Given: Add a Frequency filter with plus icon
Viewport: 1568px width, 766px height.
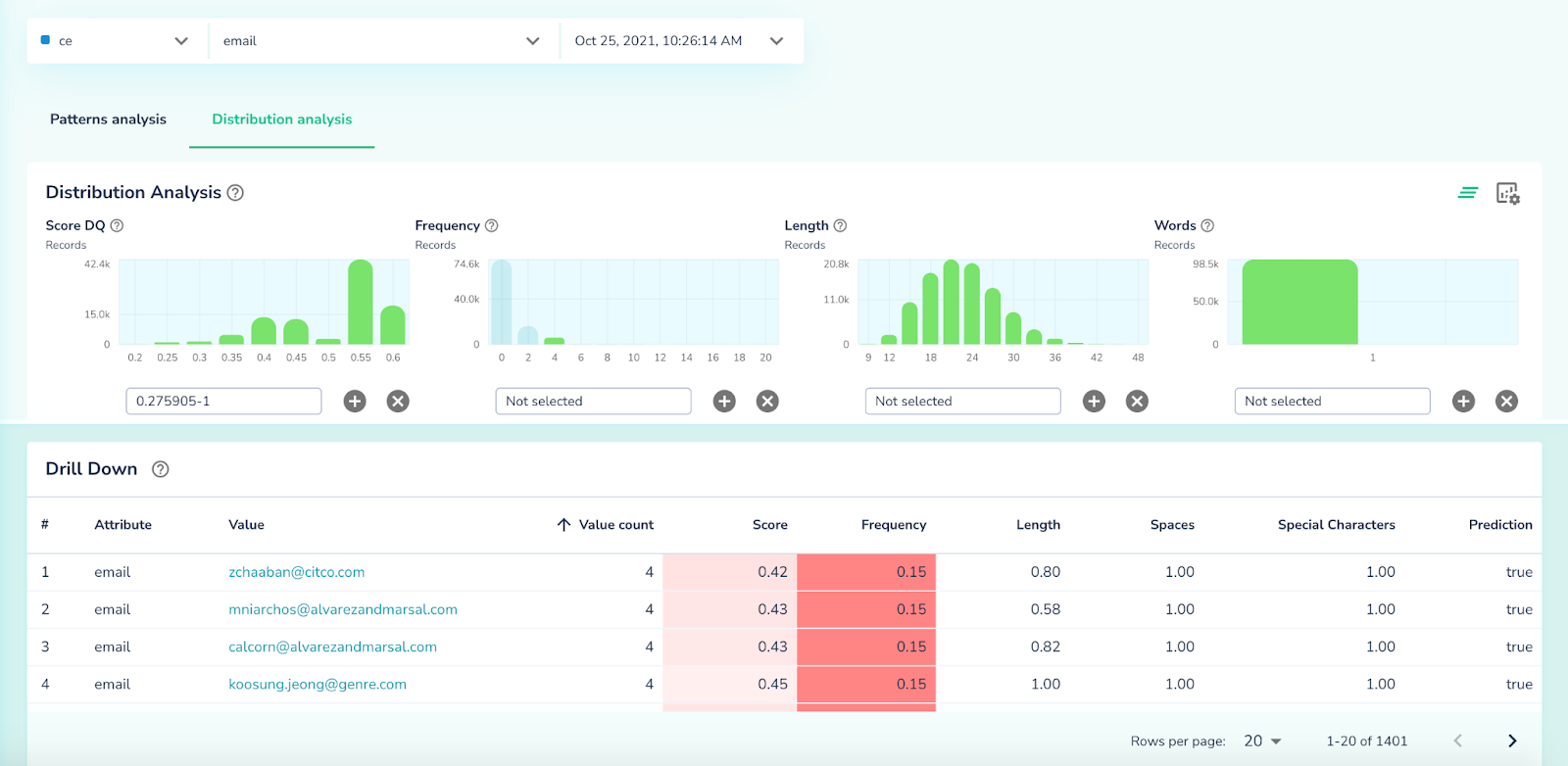Looking at the screenshot, I should tap(724, 401).
